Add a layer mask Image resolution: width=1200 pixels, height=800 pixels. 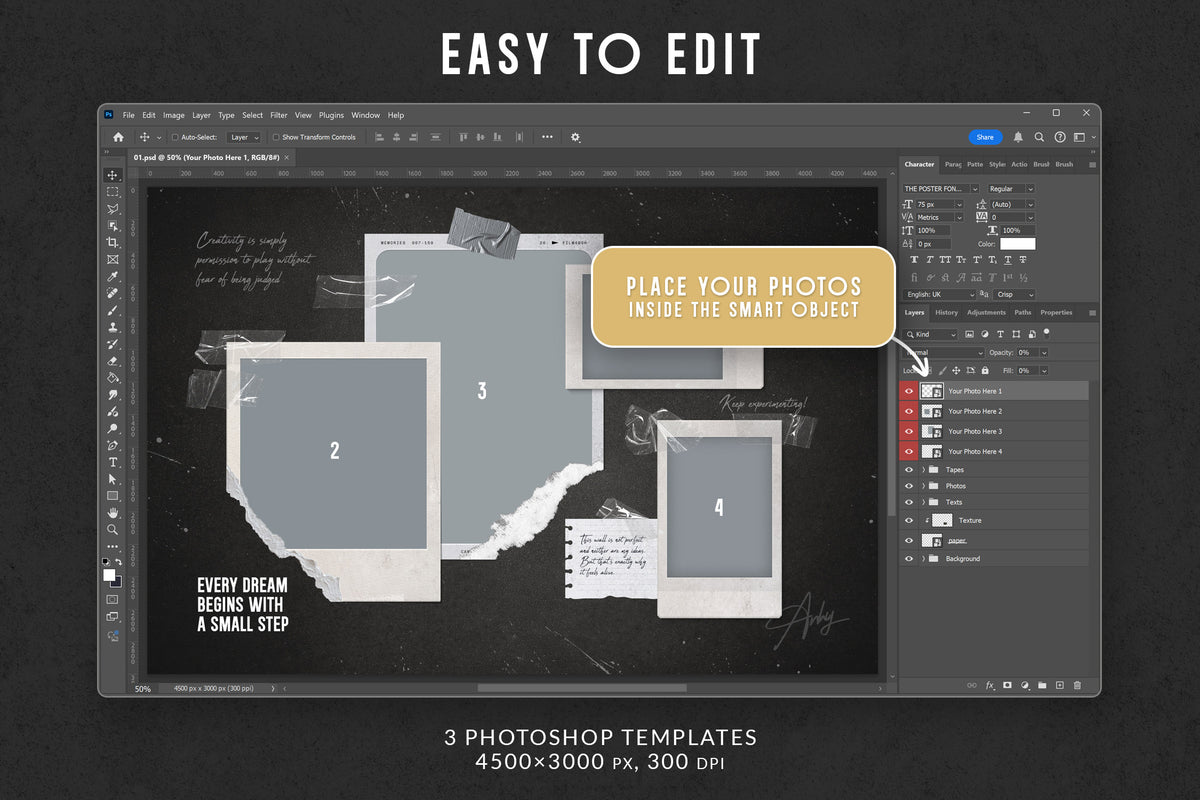1008,685
